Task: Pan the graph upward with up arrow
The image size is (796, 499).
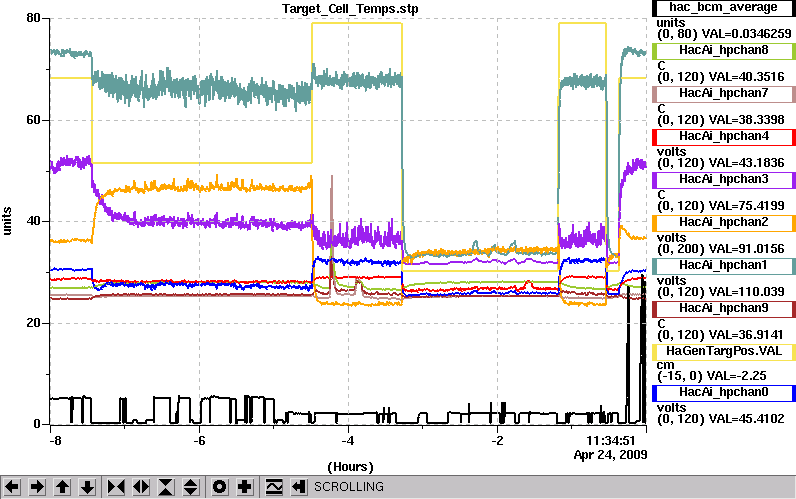Action: pos(62,487)
